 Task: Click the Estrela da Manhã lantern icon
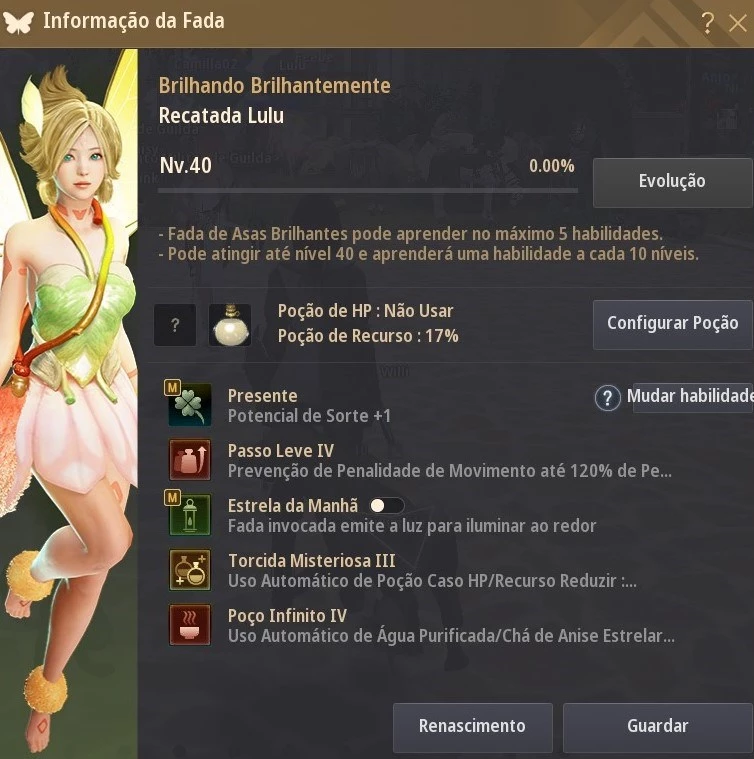[x=190, y=515]
